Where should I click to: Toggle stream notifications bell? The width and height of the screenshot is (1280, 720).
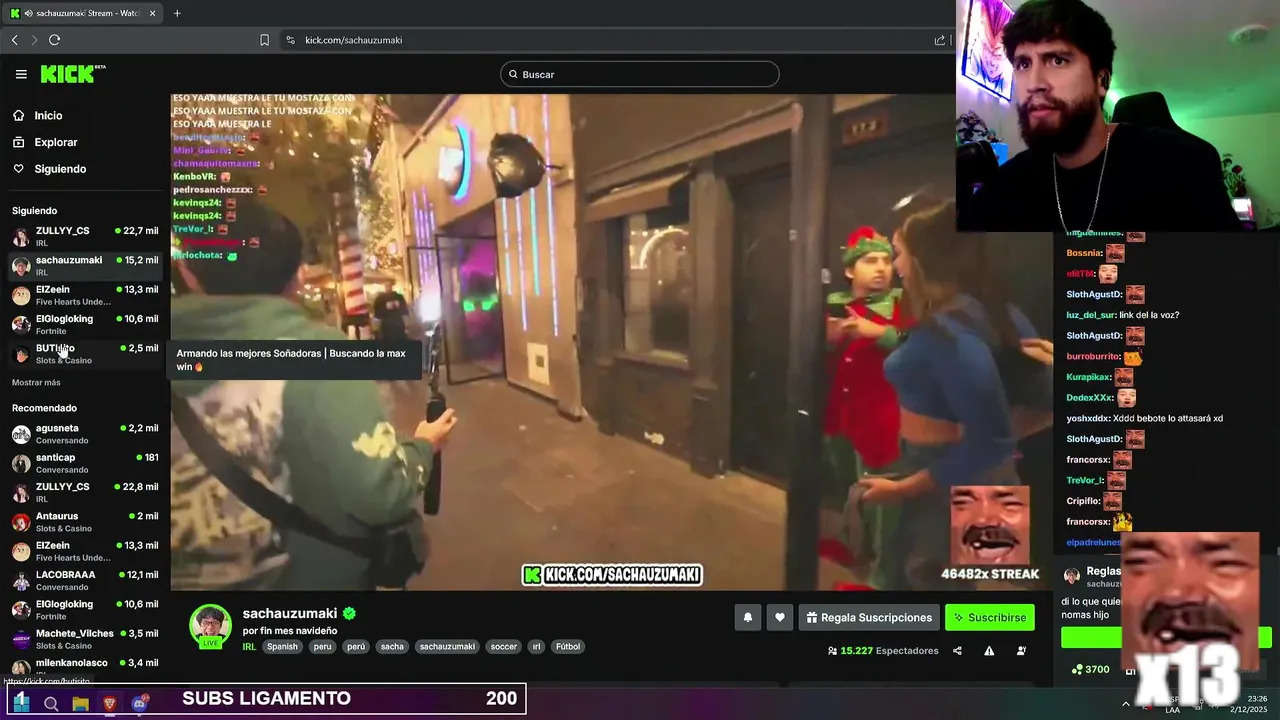coord(747,618)
